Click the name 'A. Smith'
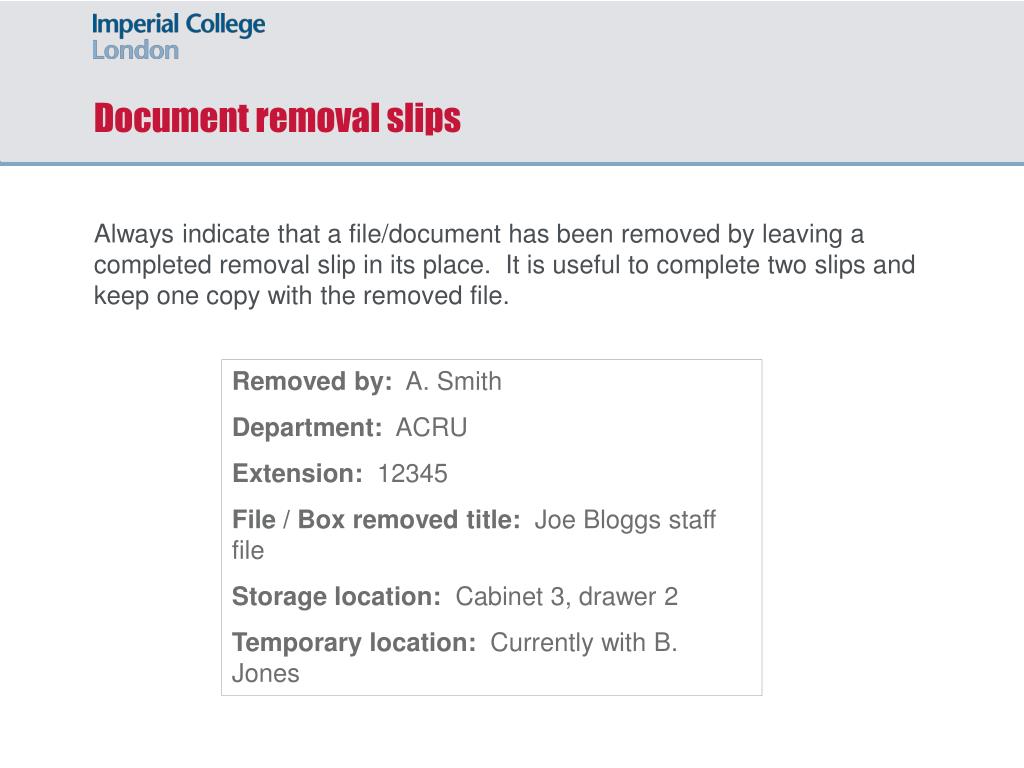Screen dimensions: 1024x768 click(453, 381)
